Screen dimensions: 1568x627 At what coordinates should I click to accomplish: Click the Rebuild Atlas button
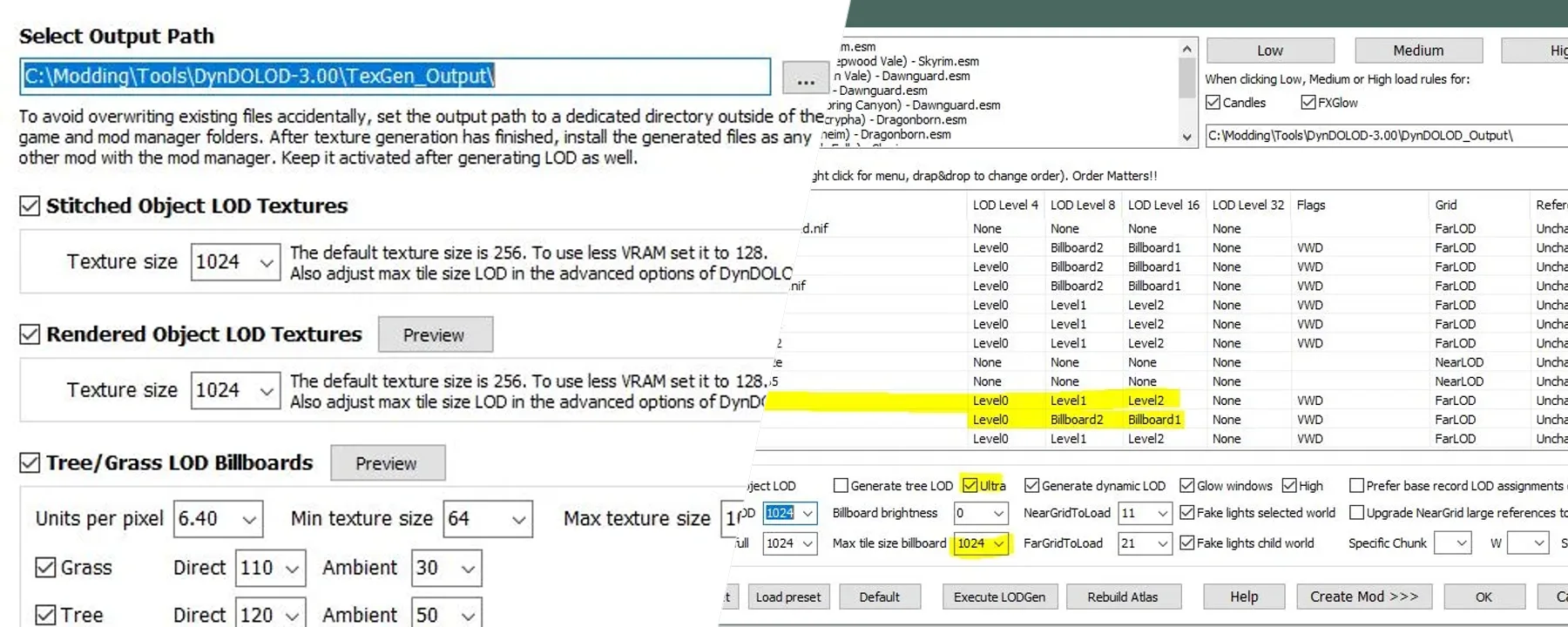[1123, 597]
